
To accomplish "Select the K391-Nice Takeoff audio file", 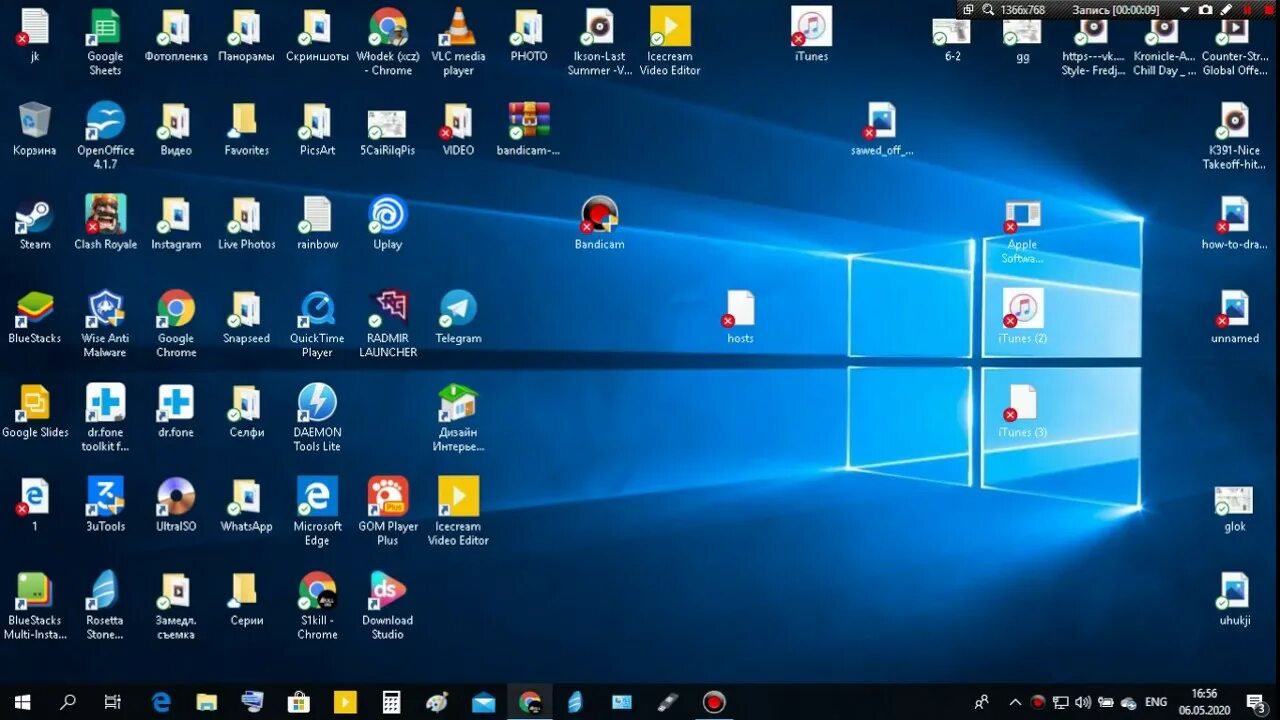I will pos(1234,135).
